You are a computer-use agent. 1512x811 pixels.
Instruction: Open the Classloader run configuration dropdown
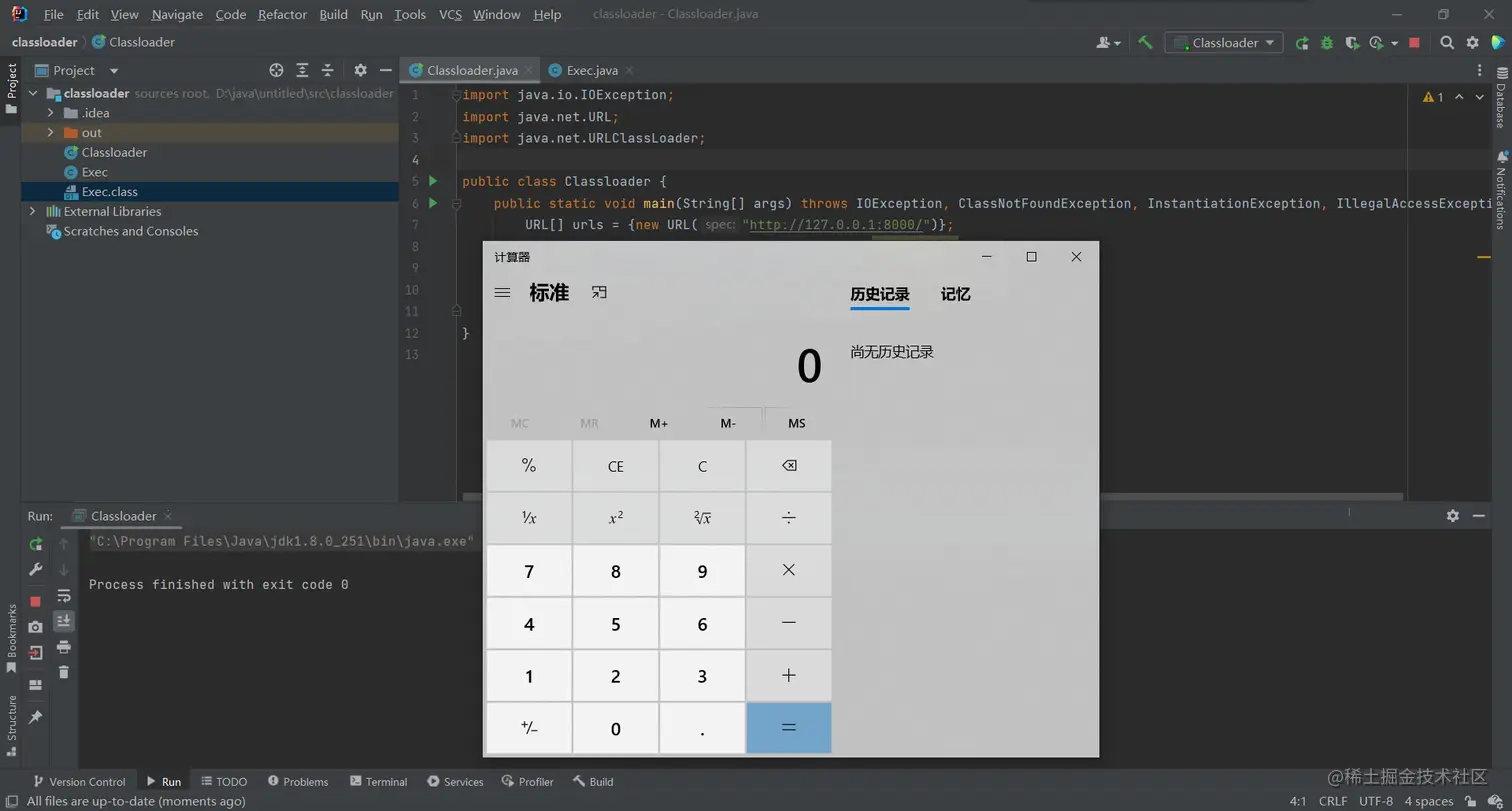coord(1224,43)
